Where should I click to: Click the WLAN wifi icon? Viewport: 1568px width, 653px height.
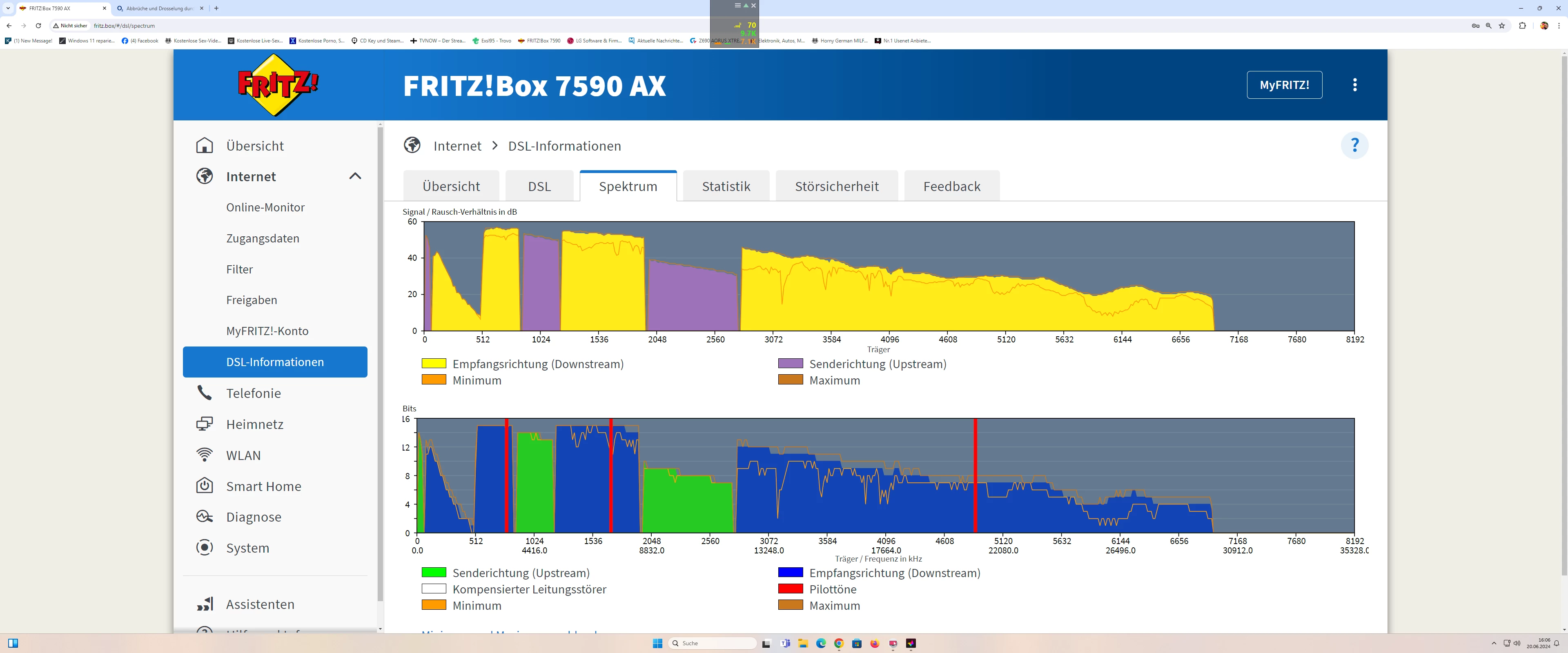pos(205,455)
